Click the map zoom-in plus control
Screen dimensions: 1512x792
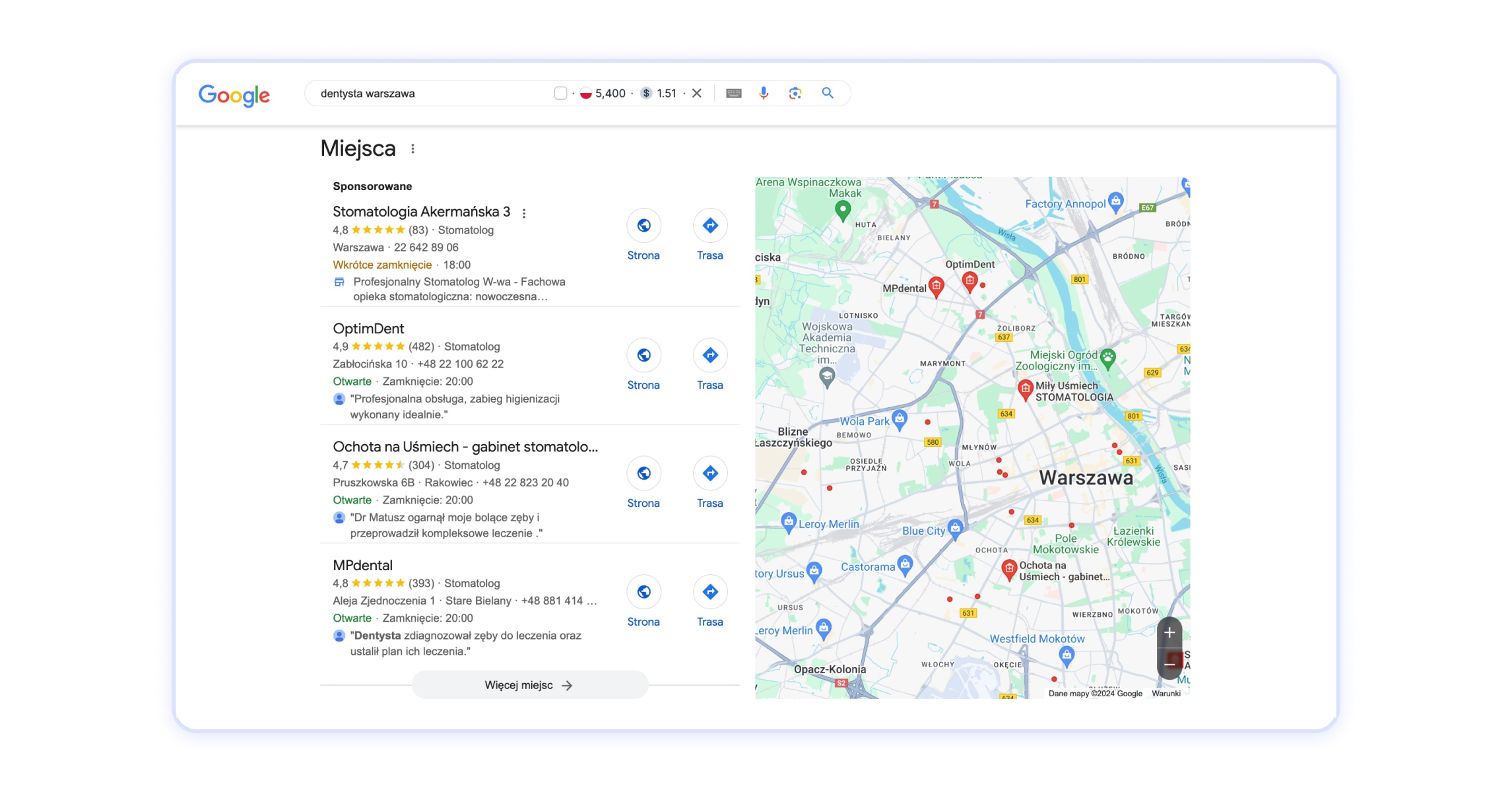pos(1168,632)
